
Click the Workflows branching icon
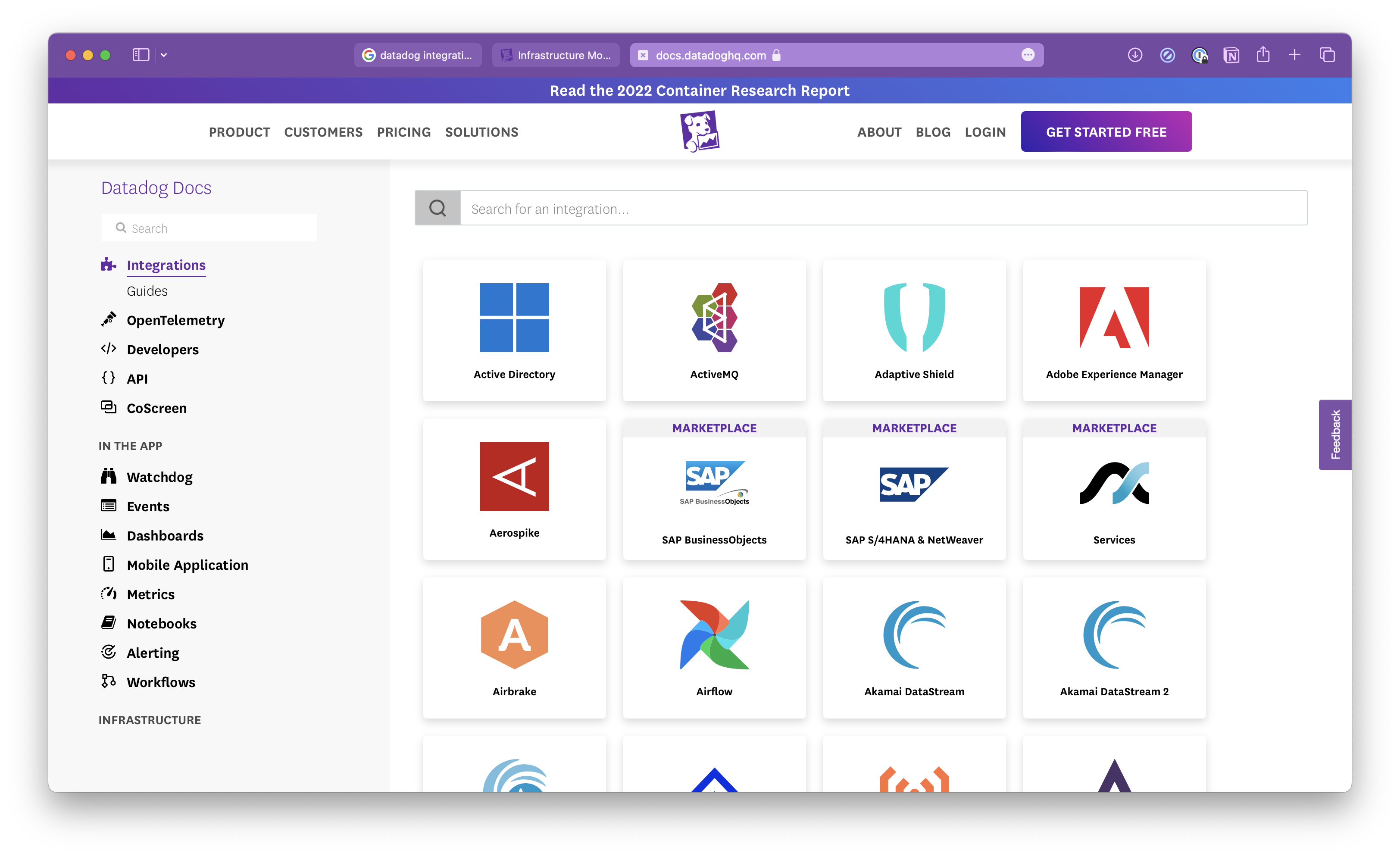108,681
